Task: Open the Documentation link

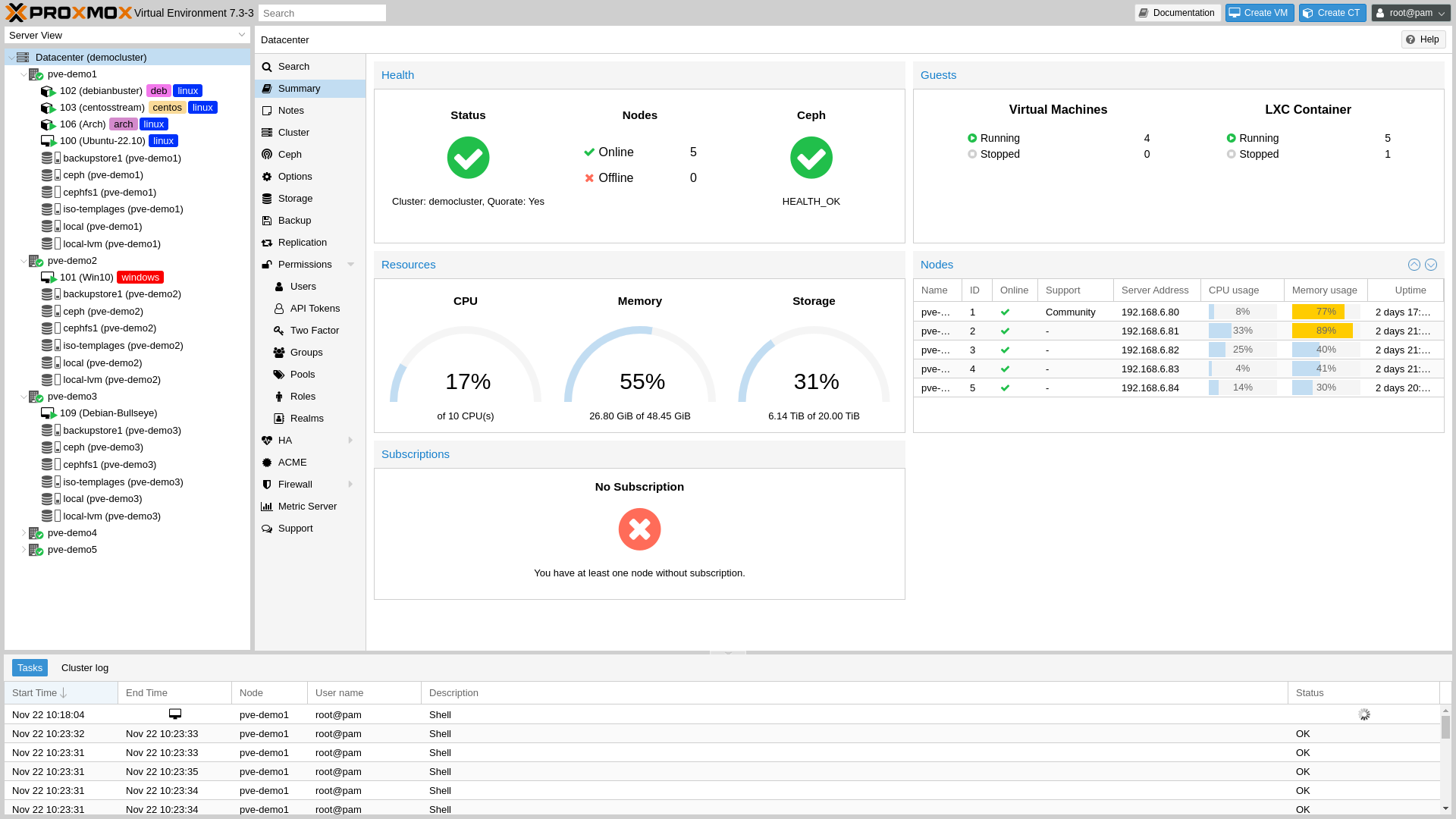Action: click(x=1177, y=12)
